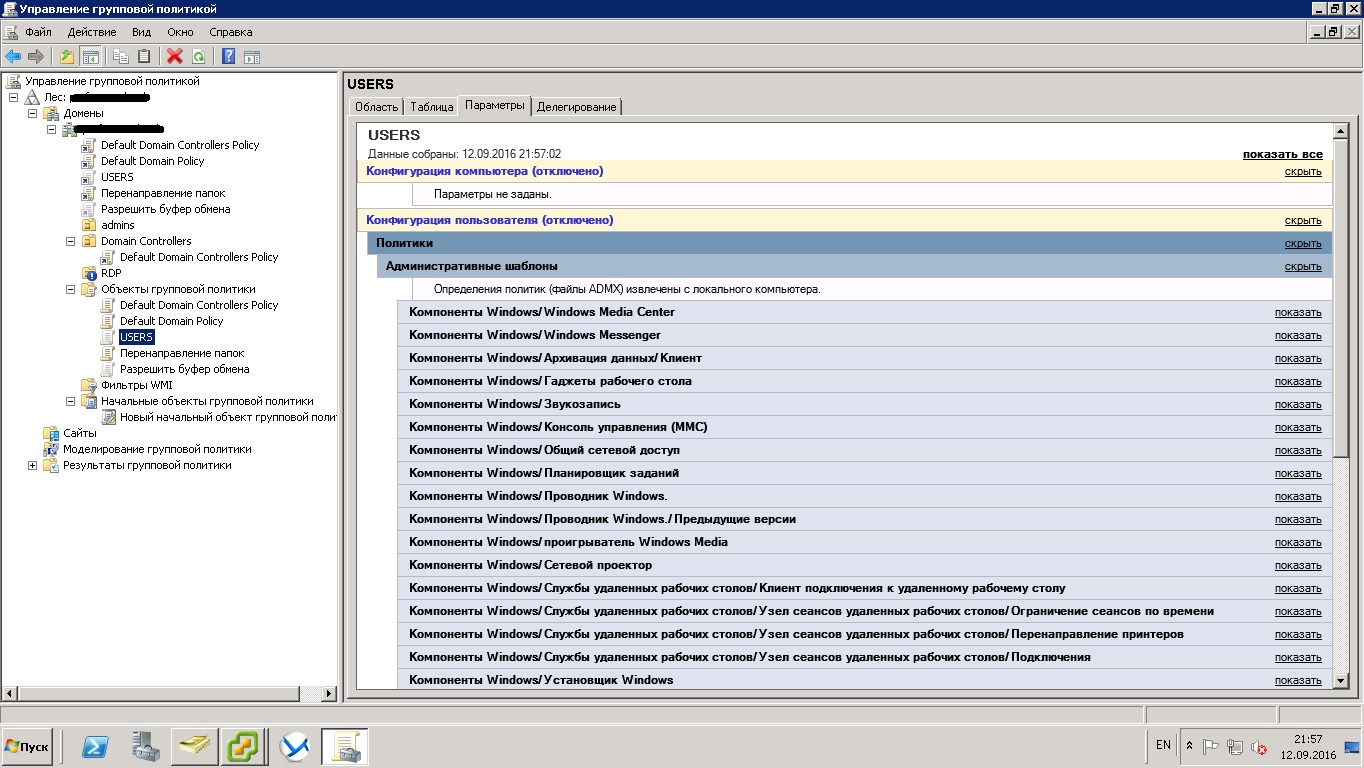Toggle the Show/Hide console tree icon
The width and height of the screenshot is (1364, 768).
[90, 57]
